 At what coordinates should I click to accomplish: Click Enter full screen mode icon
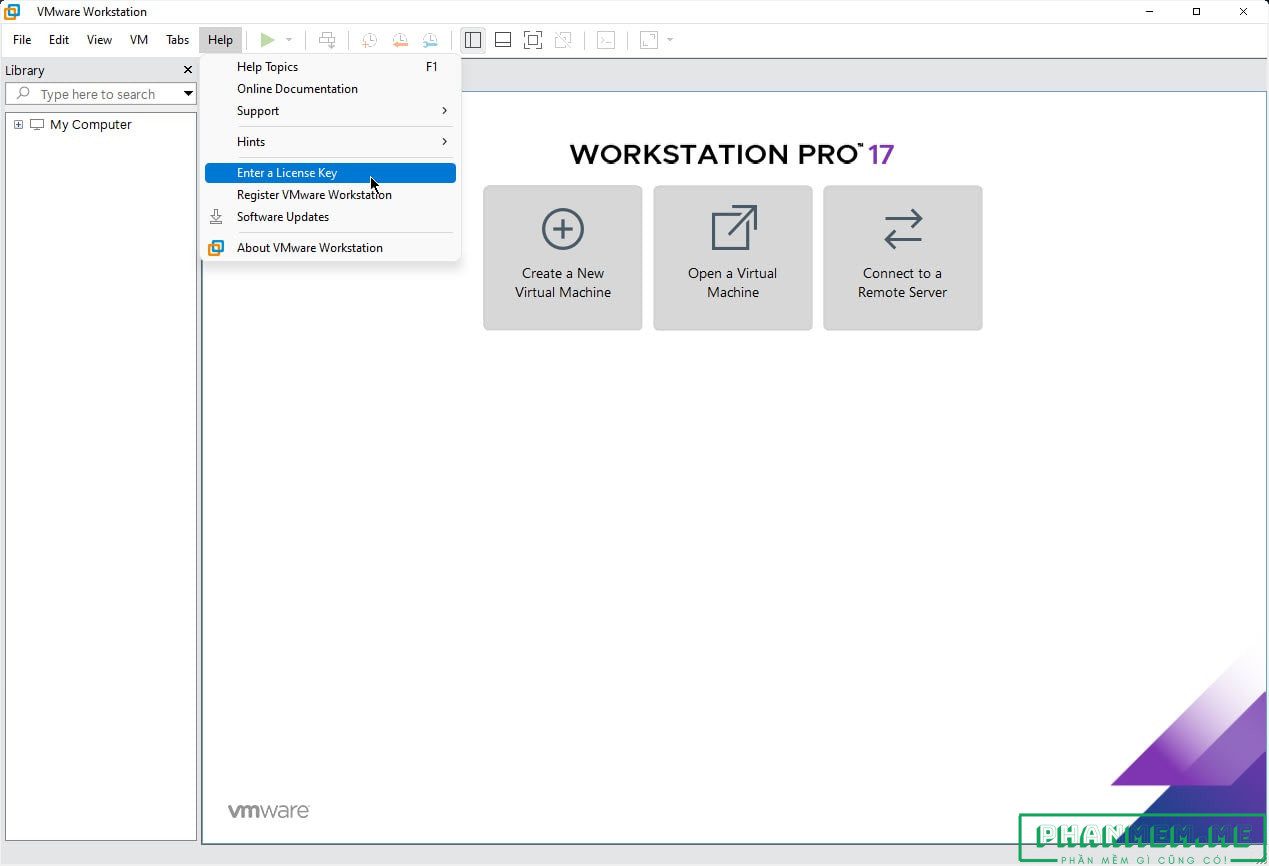click(533, 40)
